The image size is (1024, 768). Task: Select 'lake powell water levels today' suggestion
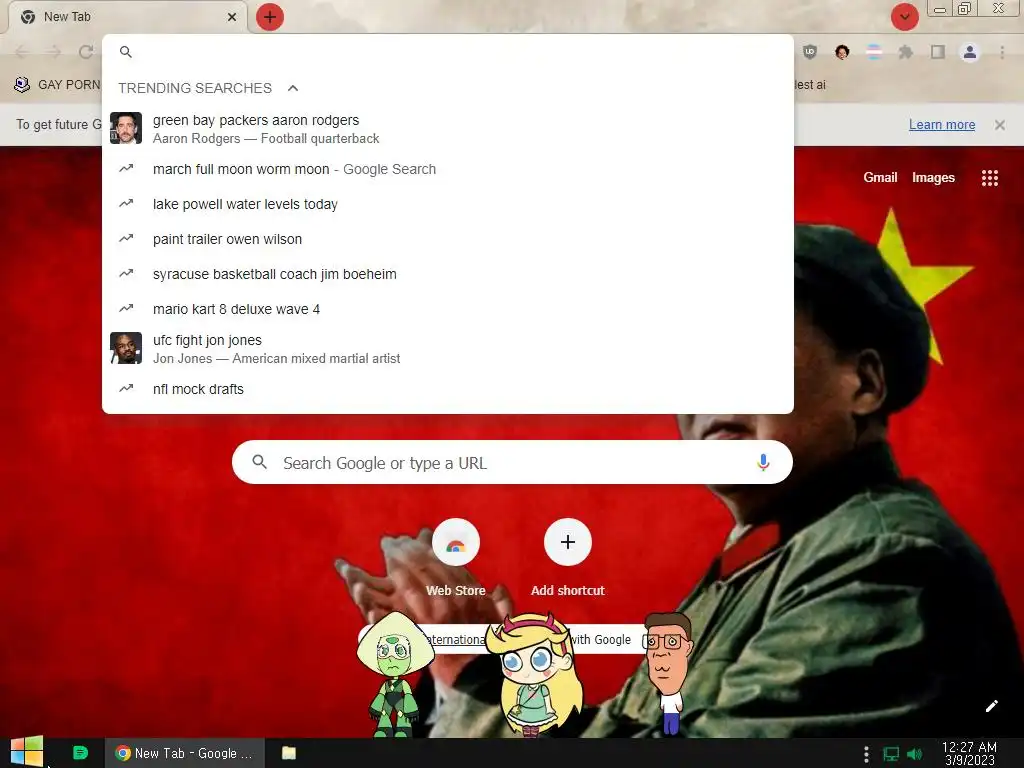[448, 204]
